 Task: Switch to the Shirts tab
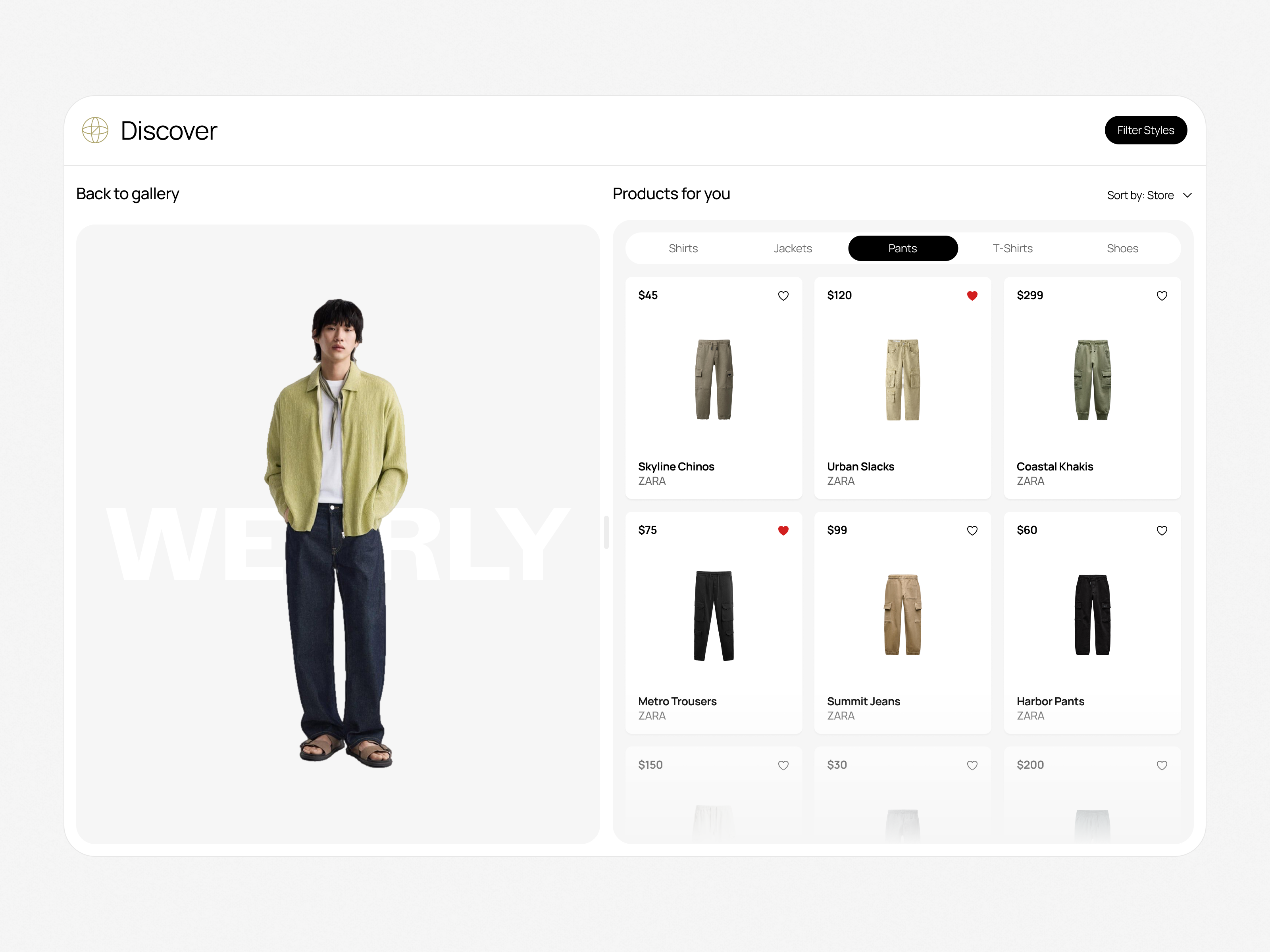pyautogui.click(x=683, y=248)
